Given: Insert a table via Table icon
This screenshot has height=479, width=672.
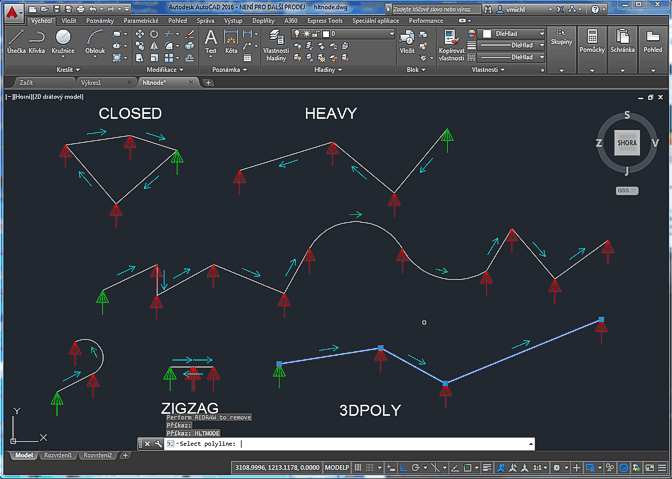Looking at the screenshot, I should [247, 58].
